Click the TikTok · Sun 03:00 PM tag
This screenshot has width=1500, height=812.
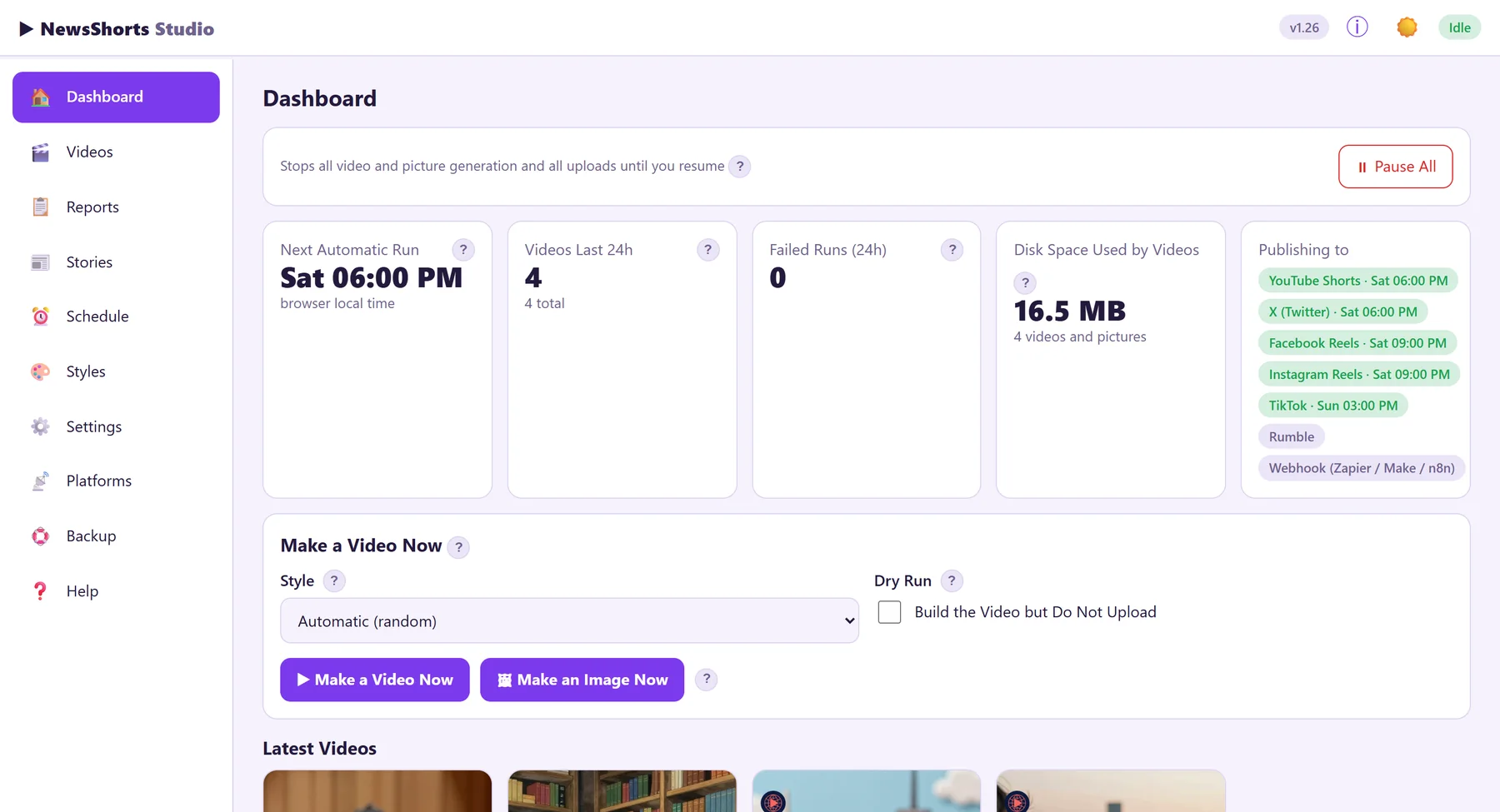tap(1333, 406)
